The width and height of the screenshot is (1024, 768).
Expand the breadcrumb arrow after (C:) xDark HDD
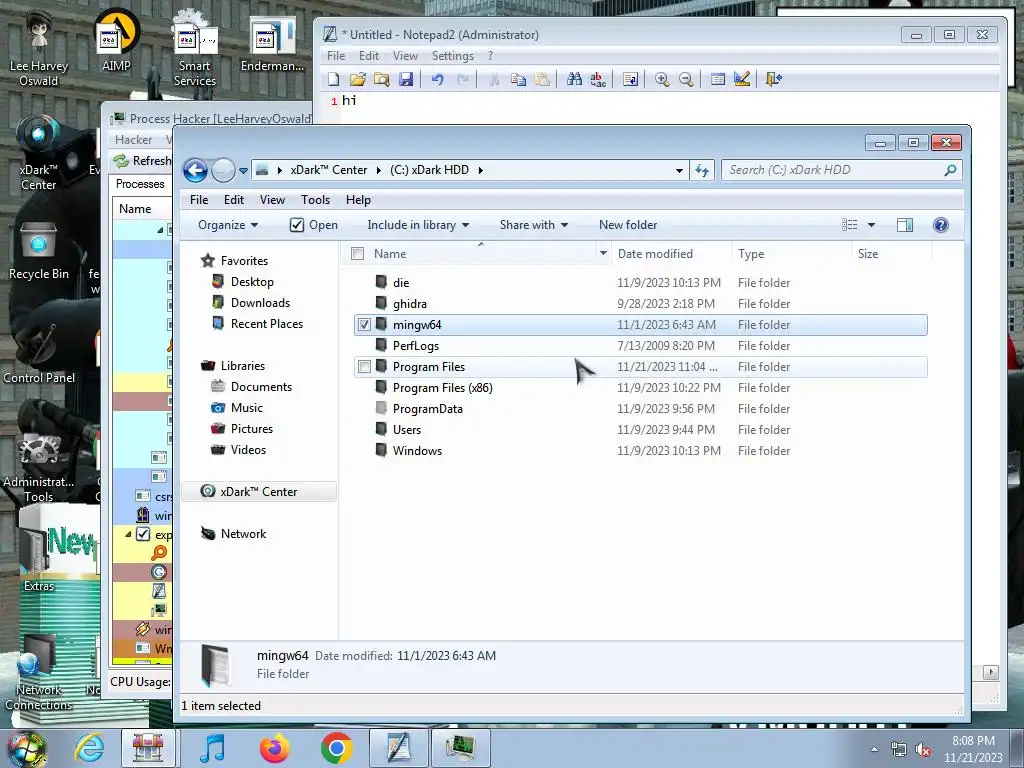click(x=481, y=170)
